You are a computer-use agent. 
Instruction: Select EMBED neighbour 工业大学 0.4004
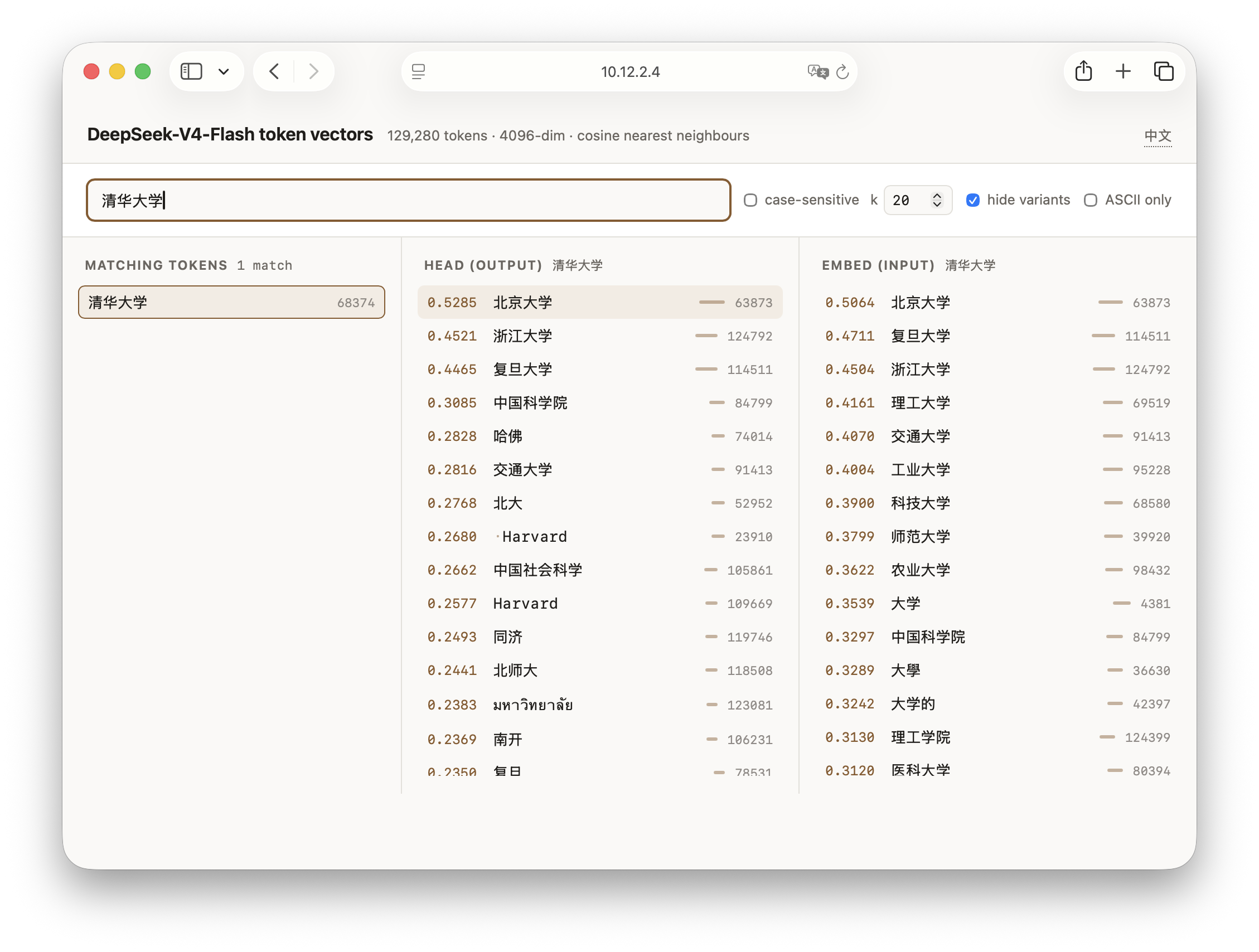click(997, 470)
